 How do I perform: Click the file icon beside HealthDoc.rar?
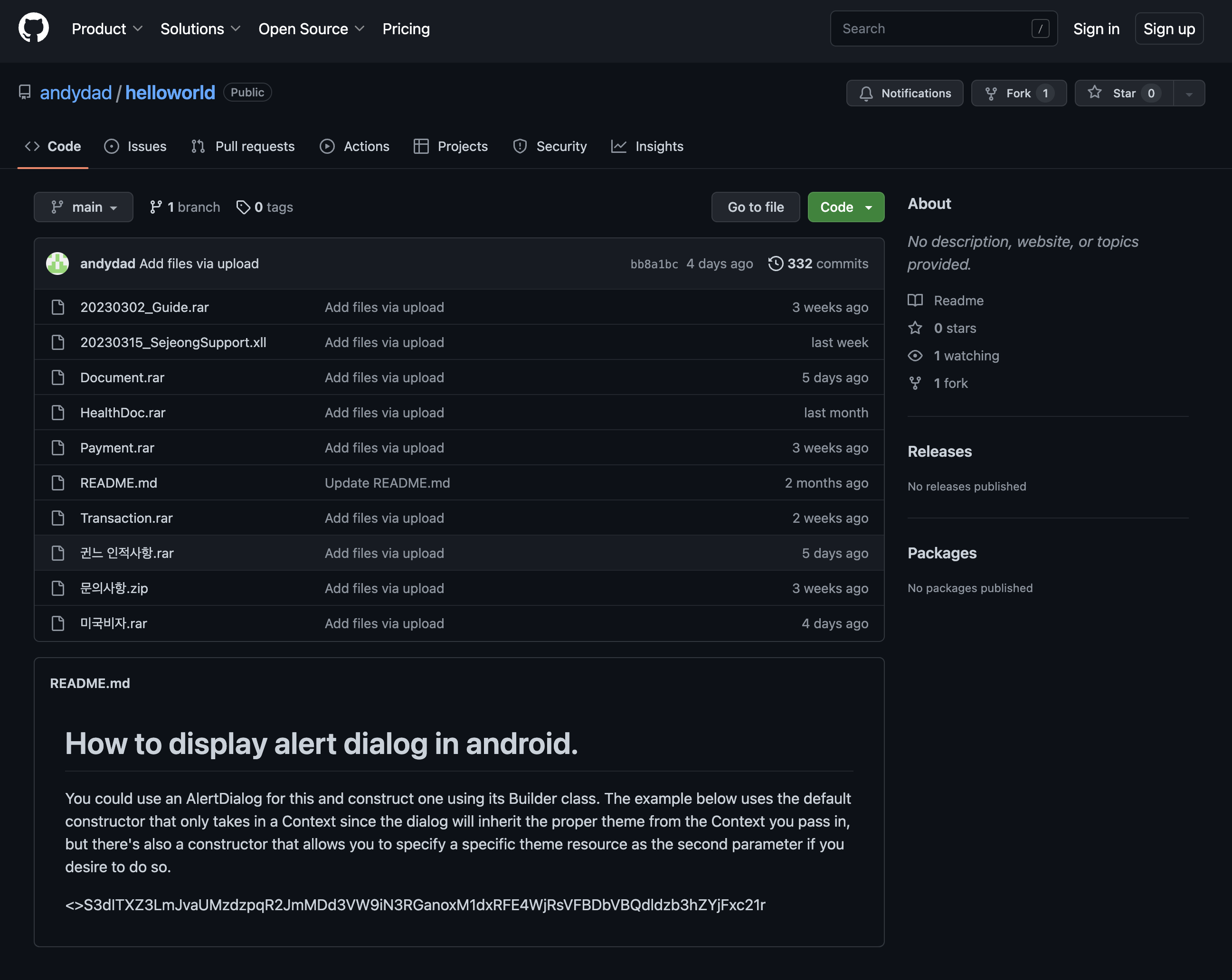[58, 413]
